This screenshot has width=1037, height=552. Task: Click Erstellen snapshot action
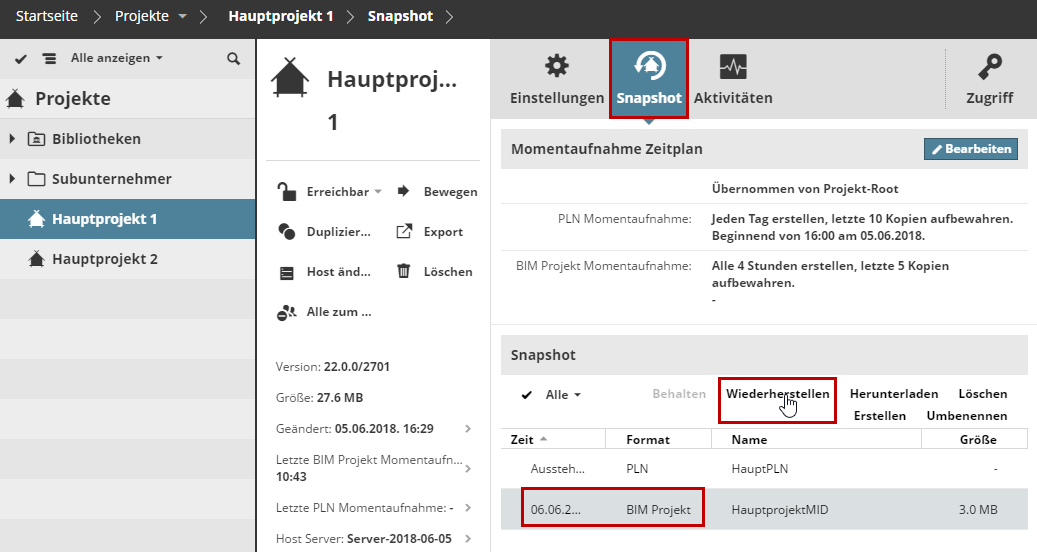coord(880,416)
